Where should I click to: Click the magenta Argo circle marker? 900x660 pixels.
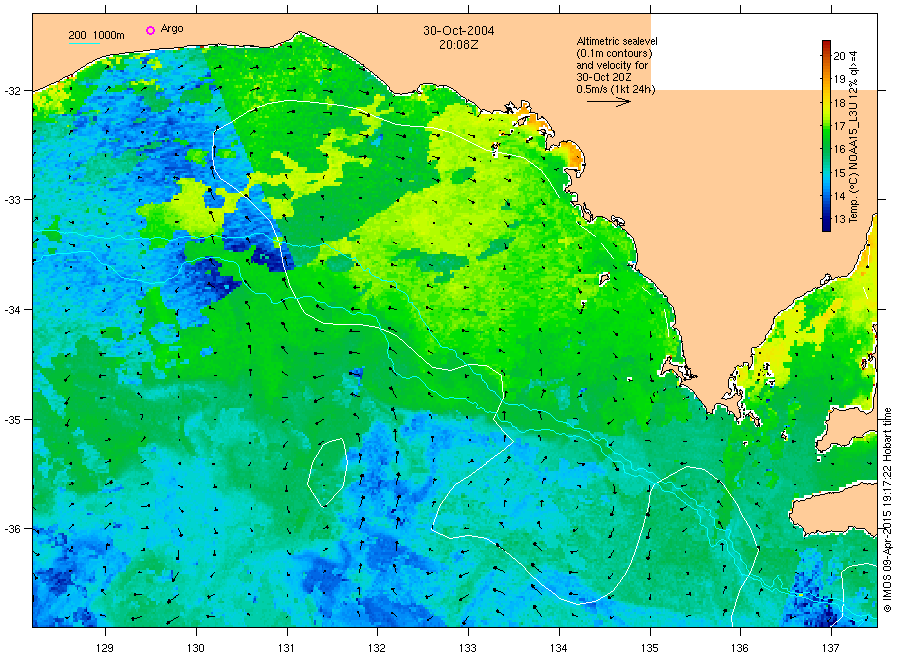(x=150, y=30)
